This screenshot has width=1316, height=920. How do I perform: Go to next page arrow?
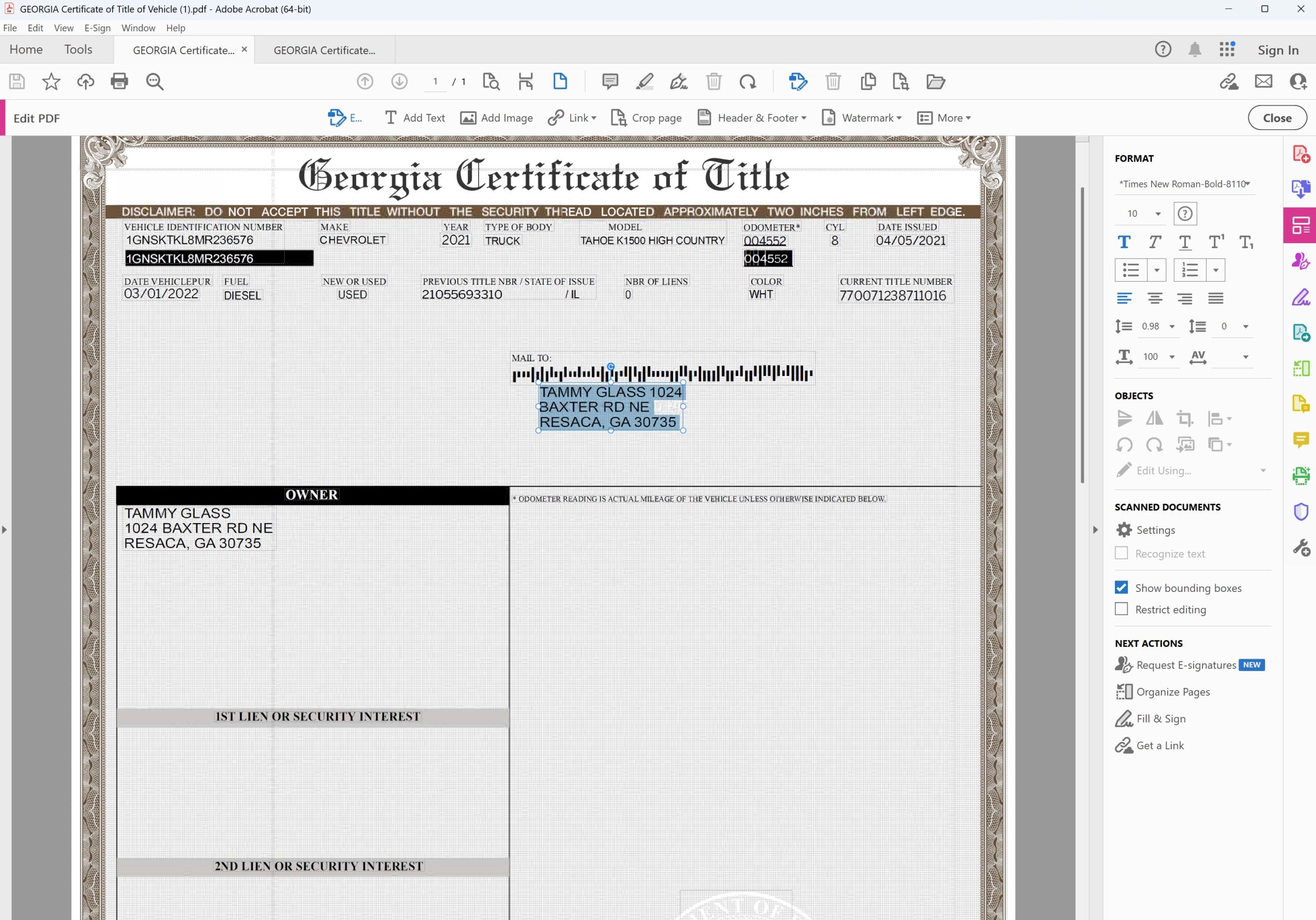[399, 81]
